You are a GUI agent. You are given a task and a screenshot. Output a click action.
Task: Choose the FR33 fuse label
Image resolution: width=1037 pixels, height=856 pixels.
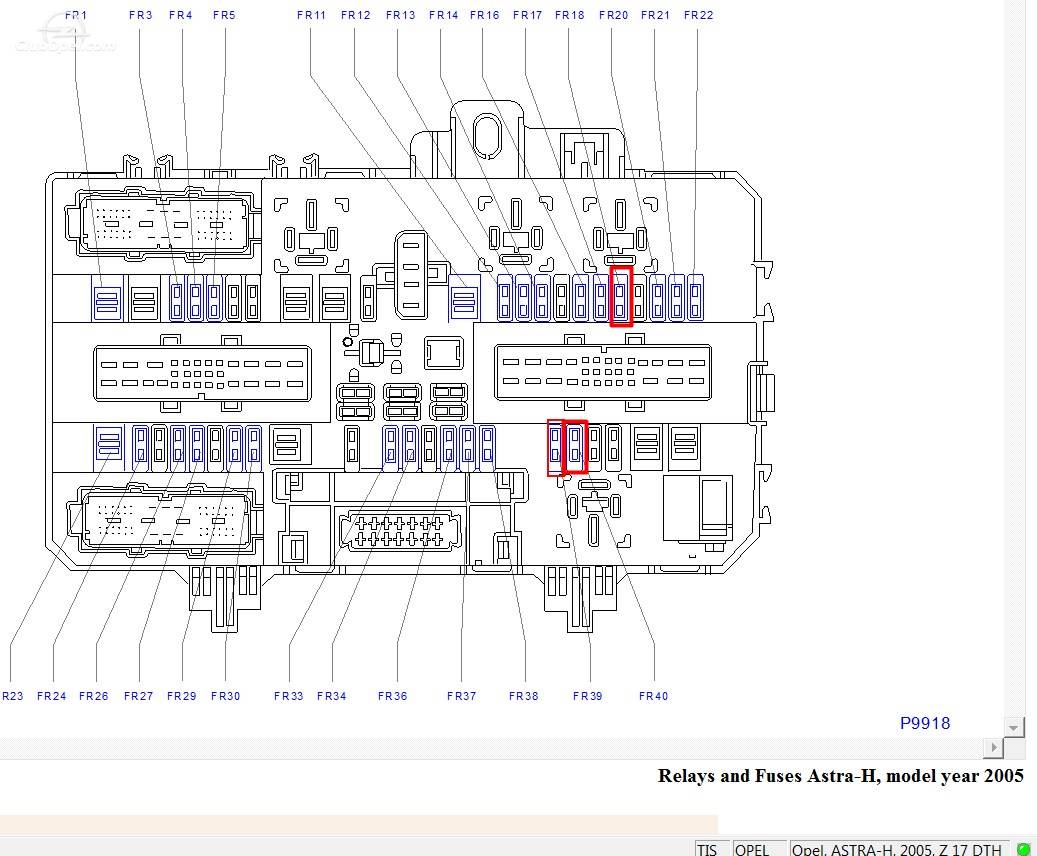point(288,696)
